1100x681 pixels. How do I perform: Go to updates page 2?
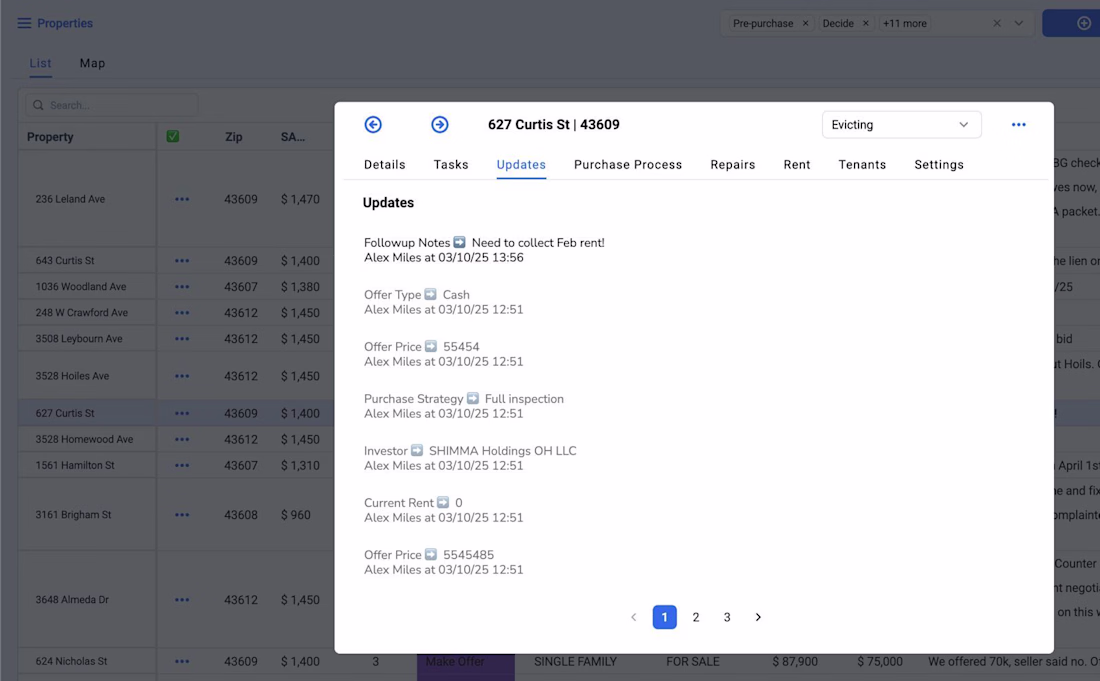pyautogui.click(x=696, y=617)
